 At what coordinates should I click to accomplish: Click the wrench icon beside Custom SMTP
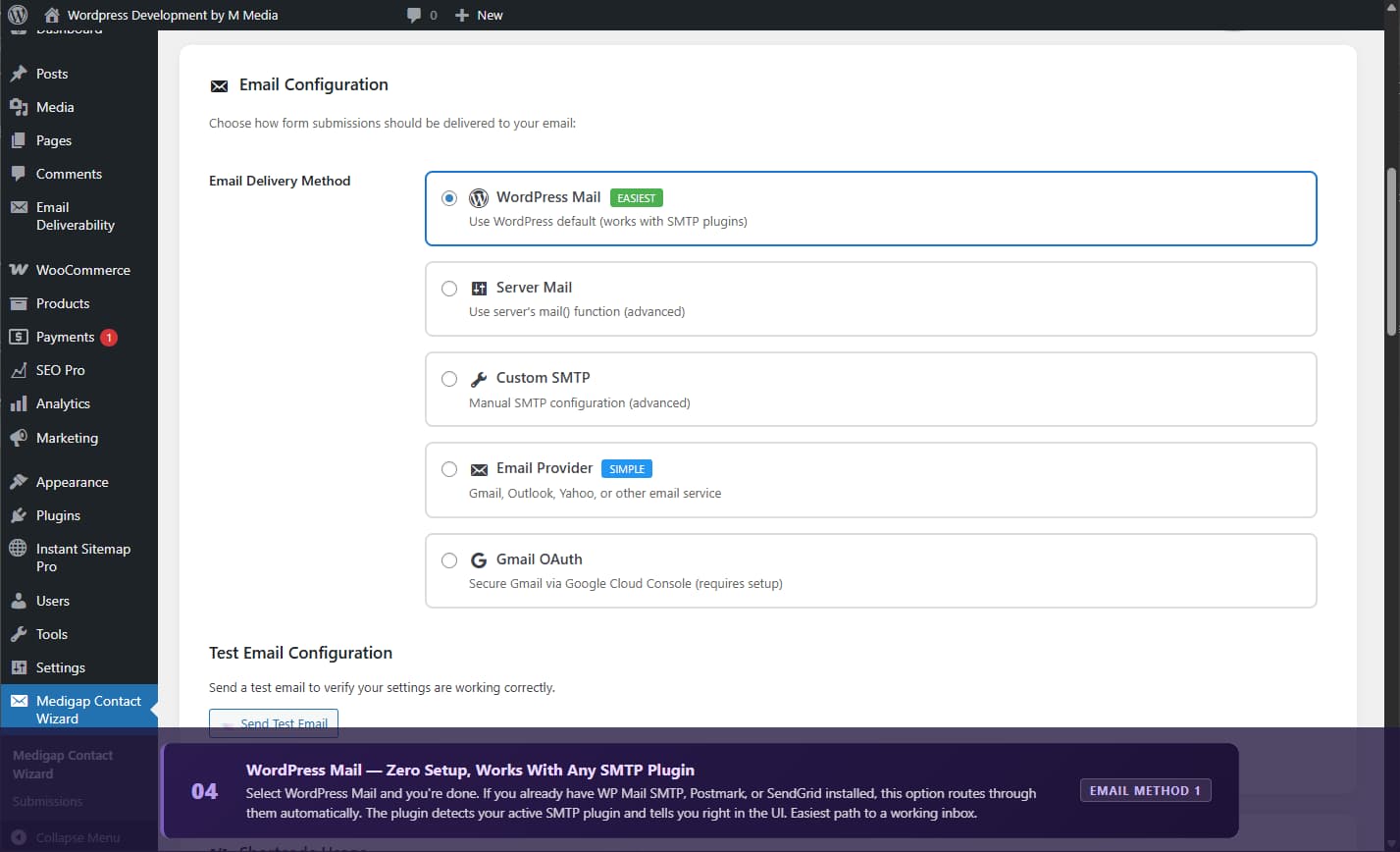point(479,378)
